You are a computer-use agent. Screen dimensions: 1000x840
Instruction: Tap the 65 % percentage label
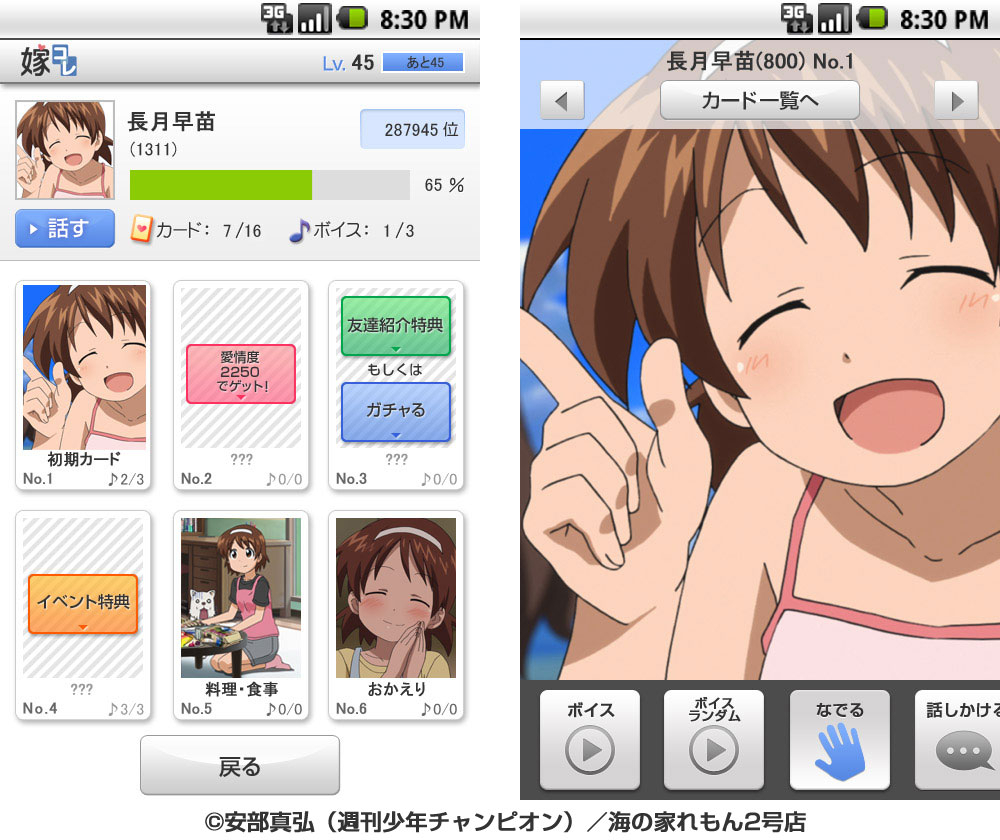[x=444, y=185]
